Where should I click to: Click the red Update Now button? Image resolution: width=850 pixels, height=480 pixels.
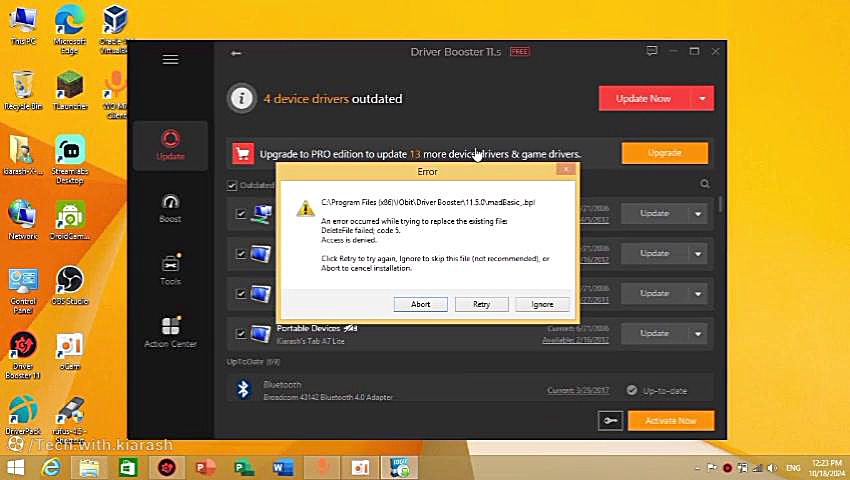point(645,99)
